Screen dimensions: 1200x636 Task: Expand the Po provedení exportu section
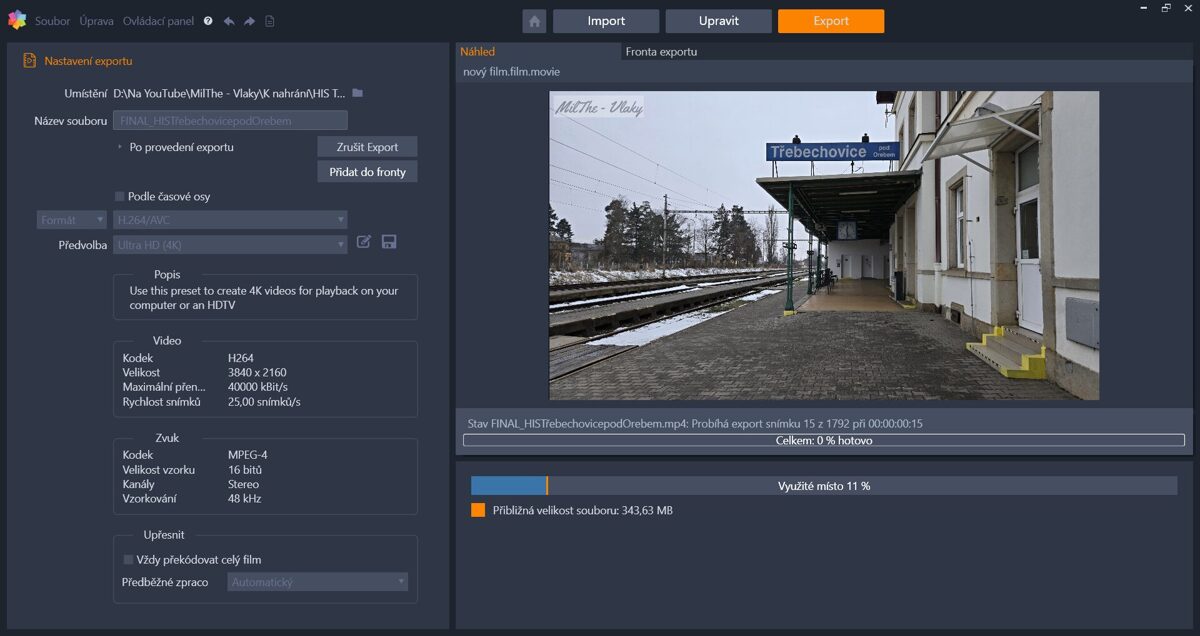coord(121,147)
